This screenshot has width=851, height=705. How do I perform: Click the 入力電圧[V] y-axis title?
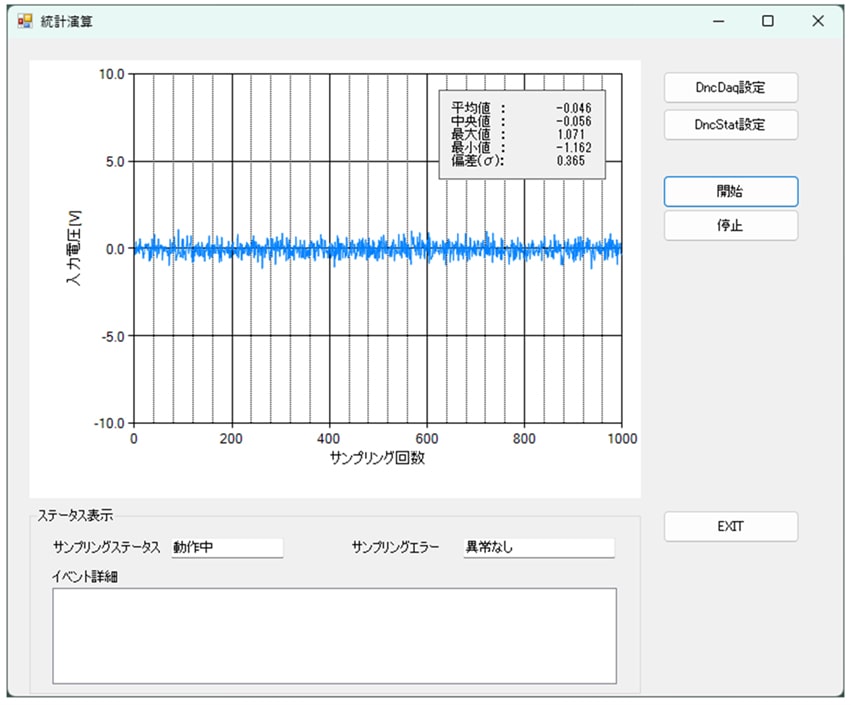tap(72, 248)
